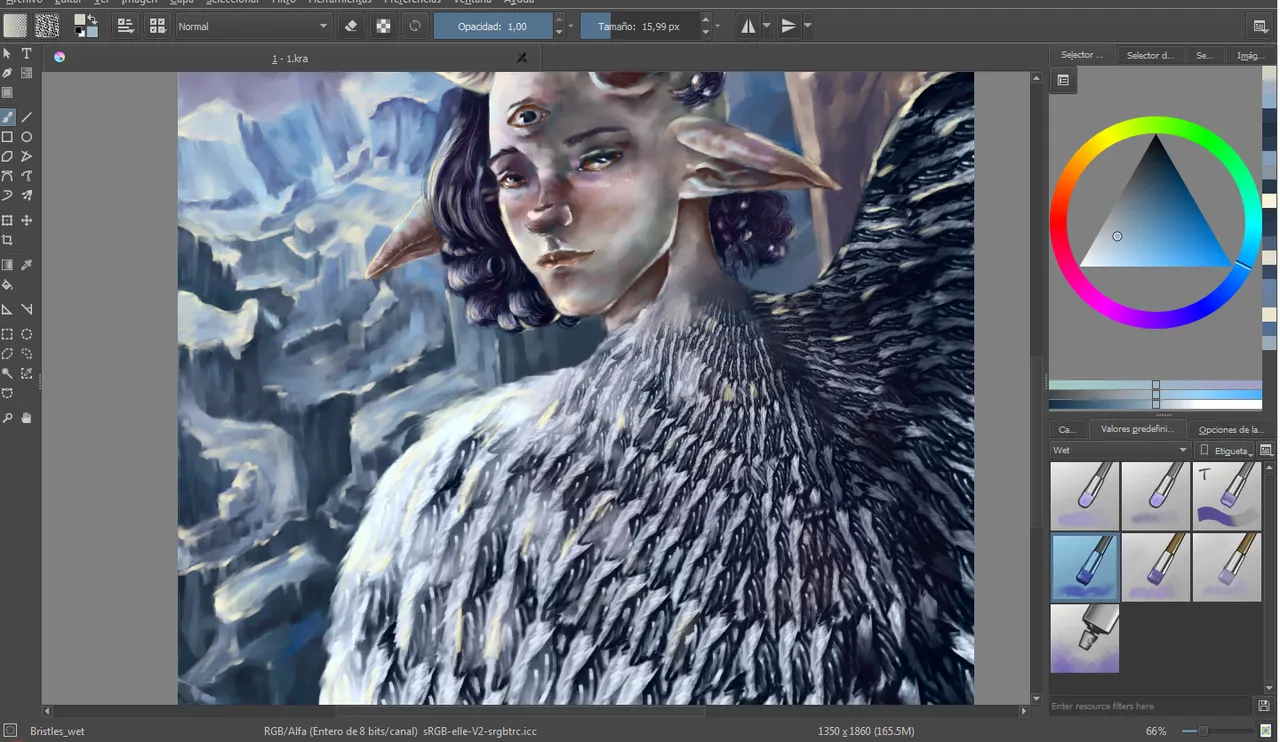The height and width of the screenshot is (742, 1280).
Task: Toggle horizontal mirror mode
Action: click(x=748, y=26)
